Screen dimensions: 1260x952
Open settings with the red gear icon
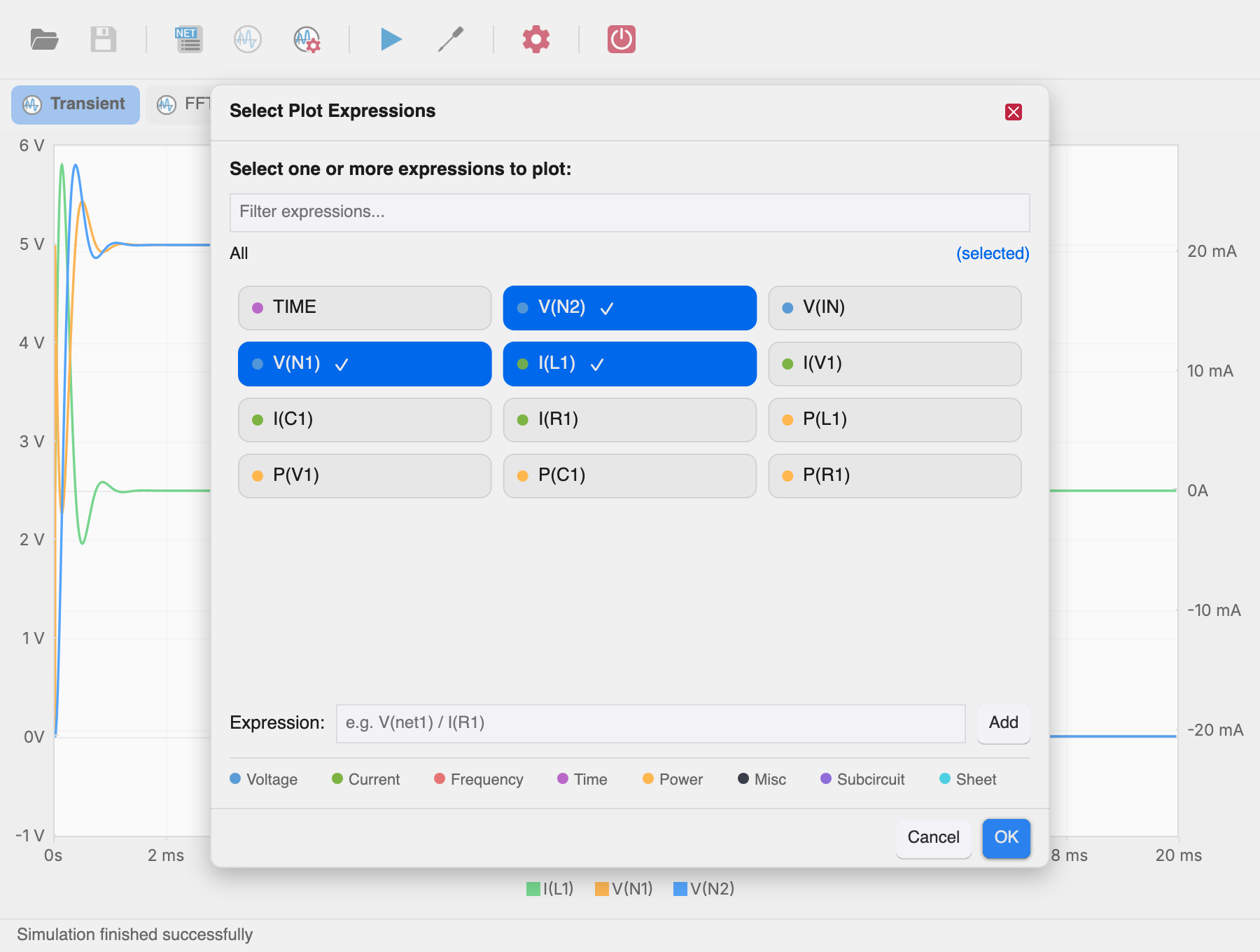point(536,39)
